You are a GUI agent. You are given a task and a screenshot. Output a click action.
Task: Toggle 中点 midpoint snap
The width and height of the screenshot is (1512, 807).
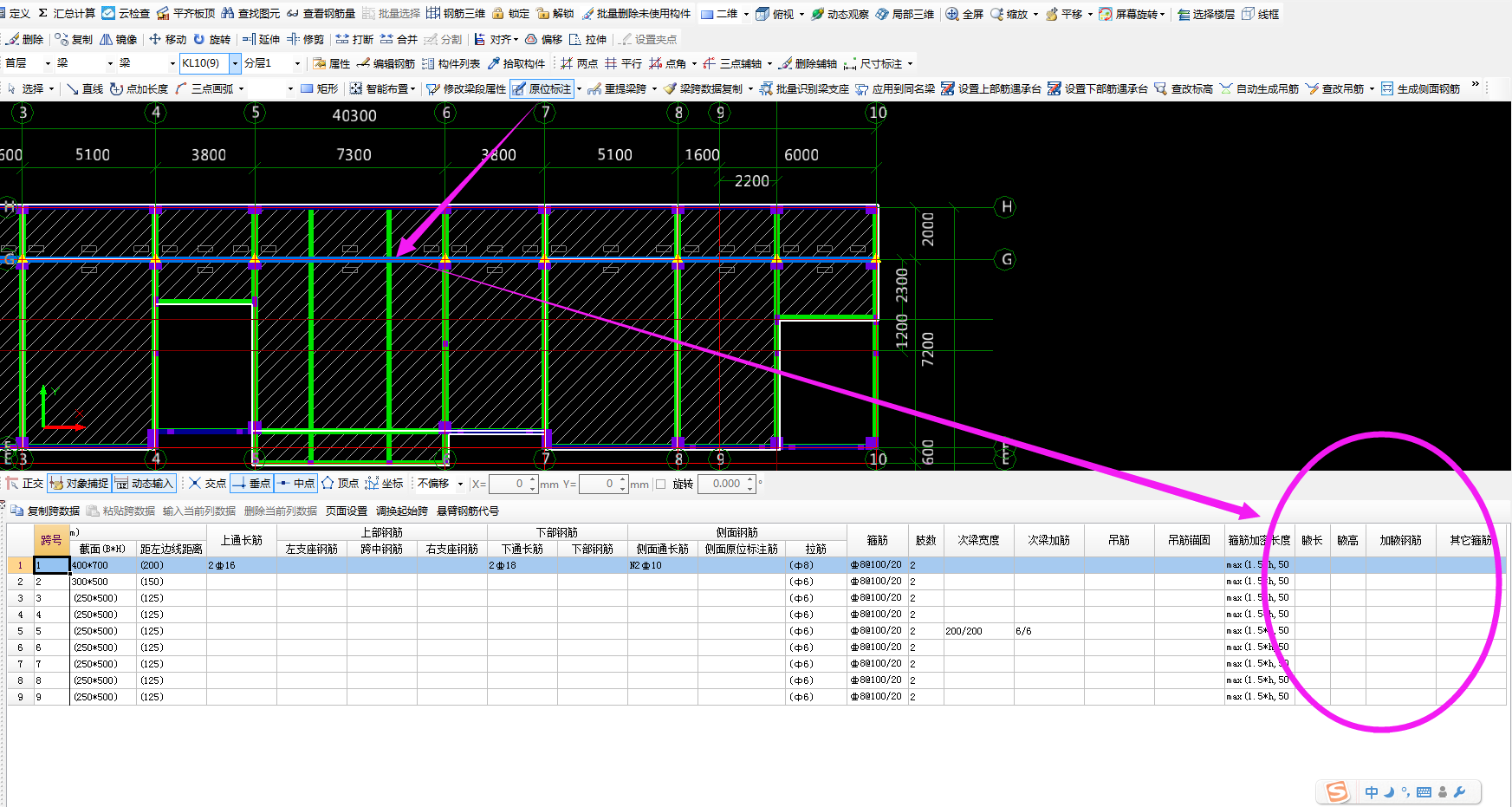click(x=295, y=484)
